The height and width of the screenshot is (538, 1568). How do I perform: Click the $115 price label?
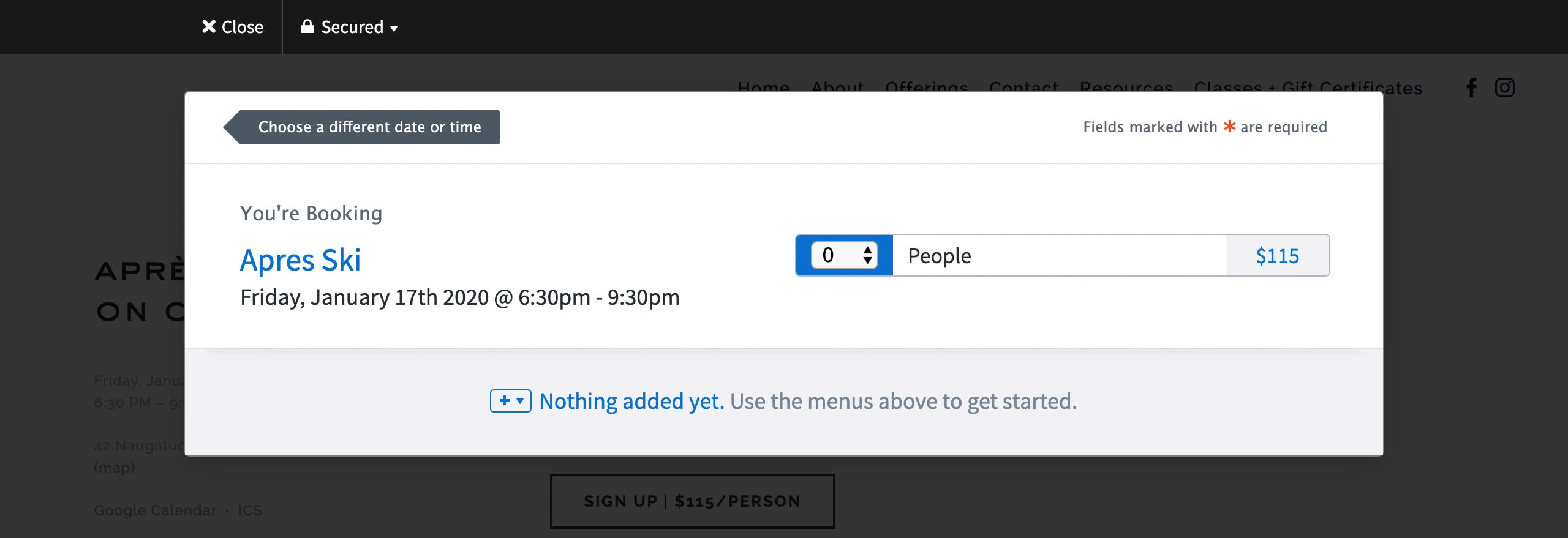(x=1278, y=256)
